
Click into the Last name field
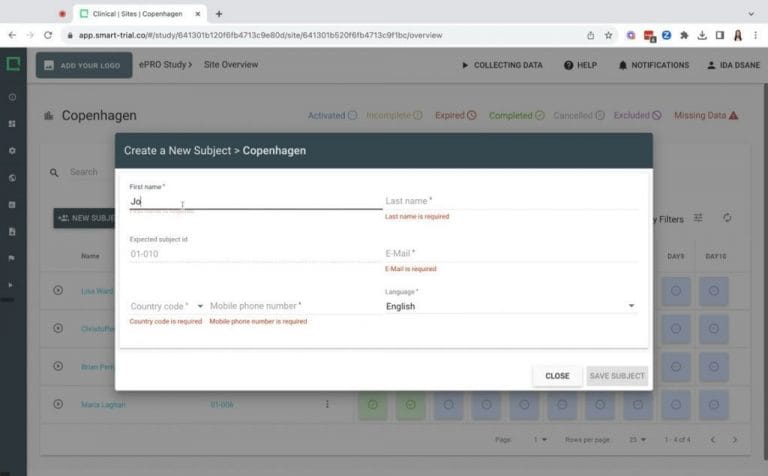(x=510, y=201)
